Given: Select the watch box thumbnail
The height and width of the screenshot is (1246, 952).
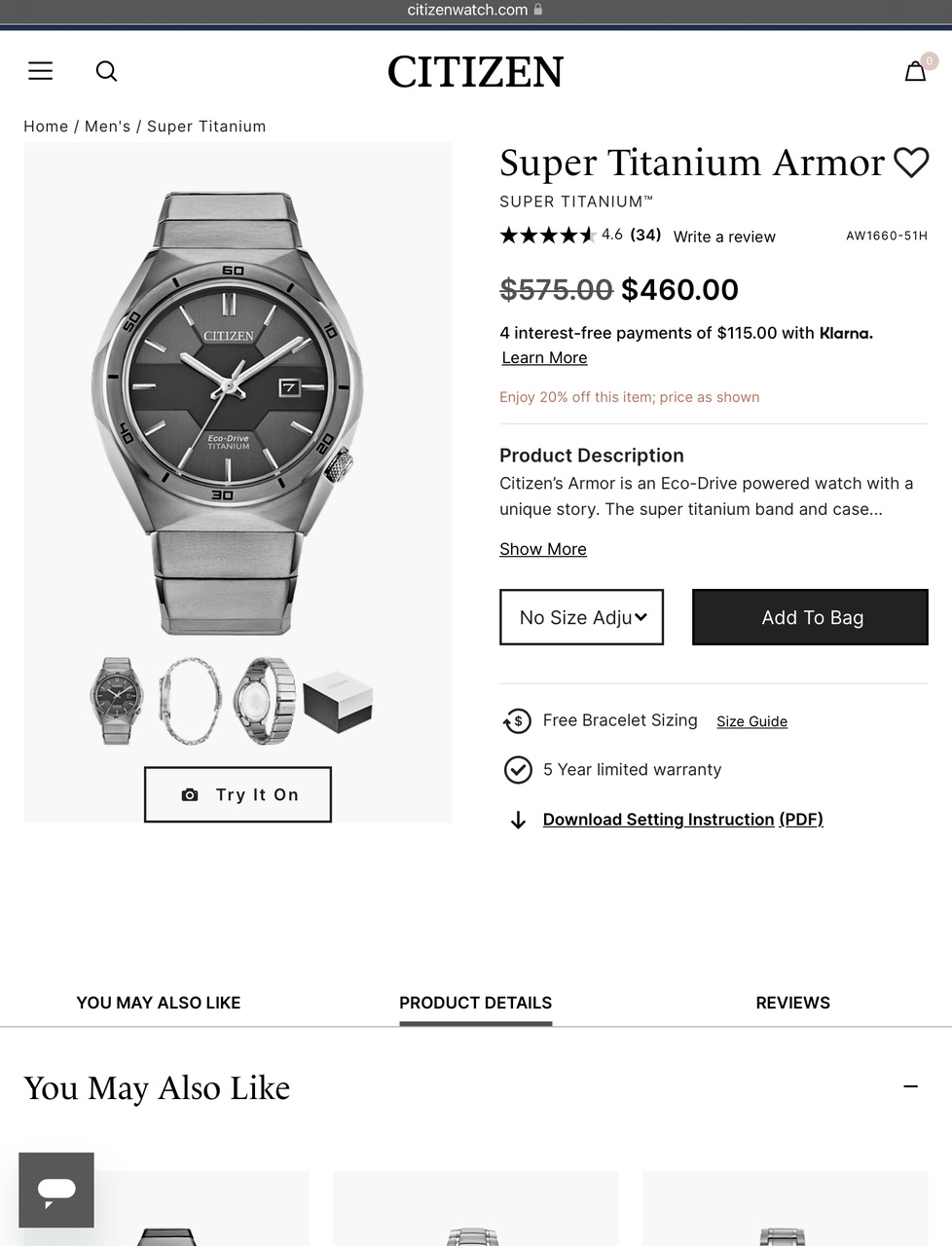Looking at the screenshot, I should (x=338, y=701).
